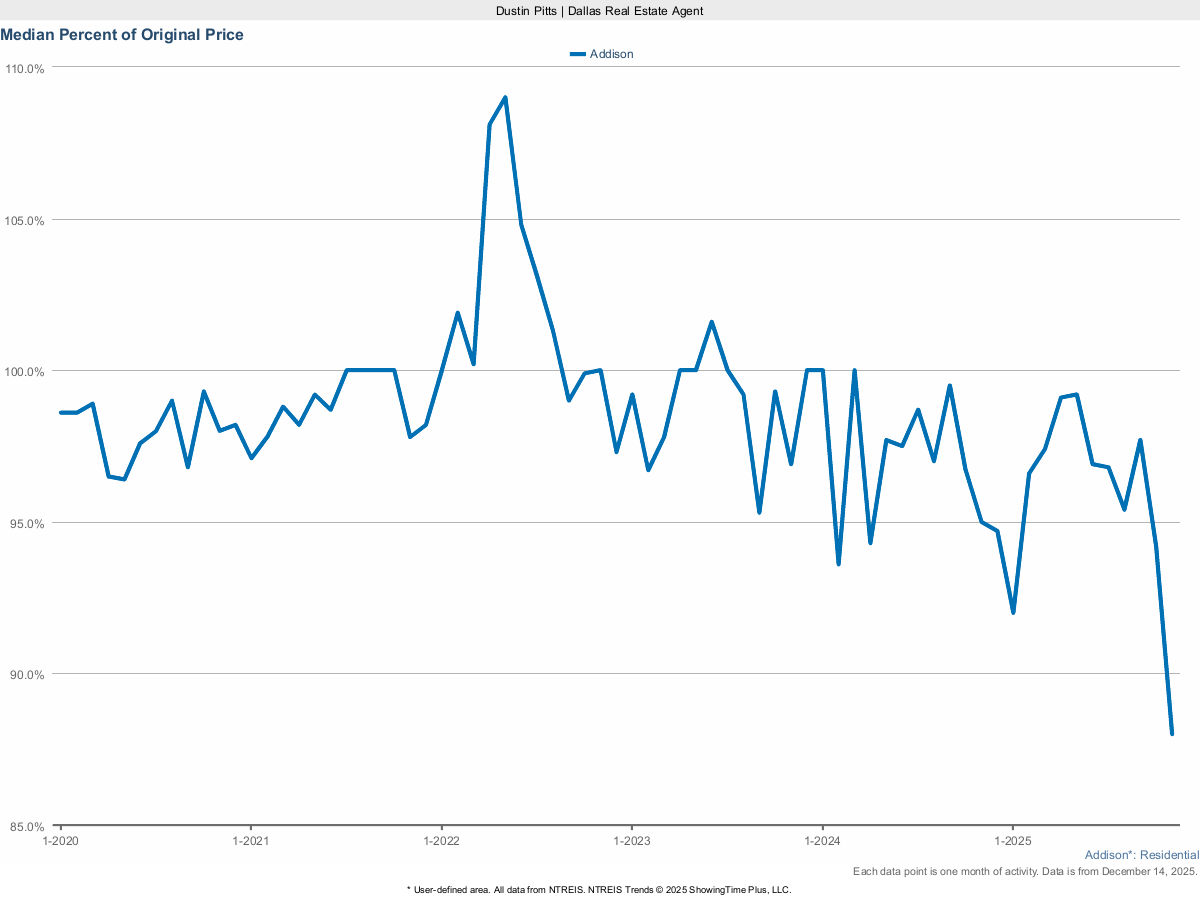Image resolution: width=1200 pixels, height=900 pixels.
Task: Select the lowest data point near 88% at chart end
Action: (x=1172, y=733)
